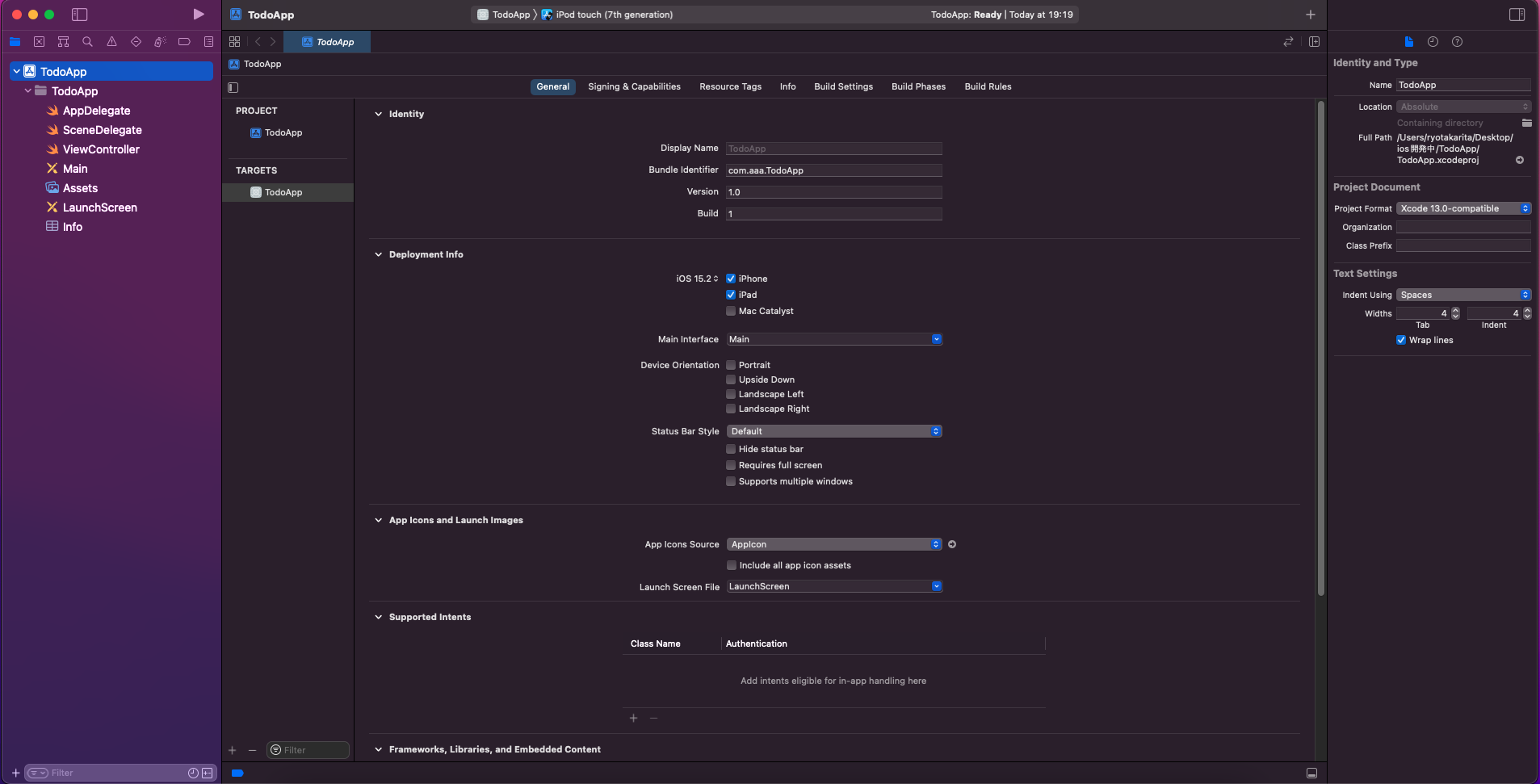Go forward in editor history
1540x784 pixels.
273,41
